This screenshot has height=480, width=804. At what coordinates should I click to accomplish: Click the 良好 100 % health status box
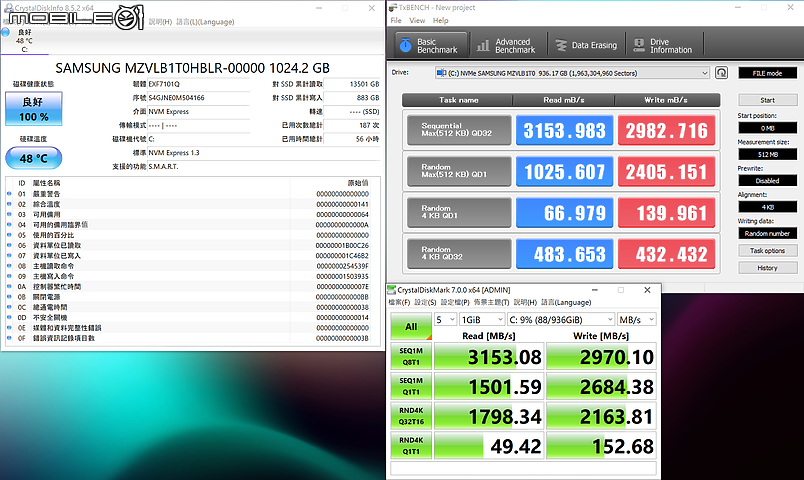(34, 109)
